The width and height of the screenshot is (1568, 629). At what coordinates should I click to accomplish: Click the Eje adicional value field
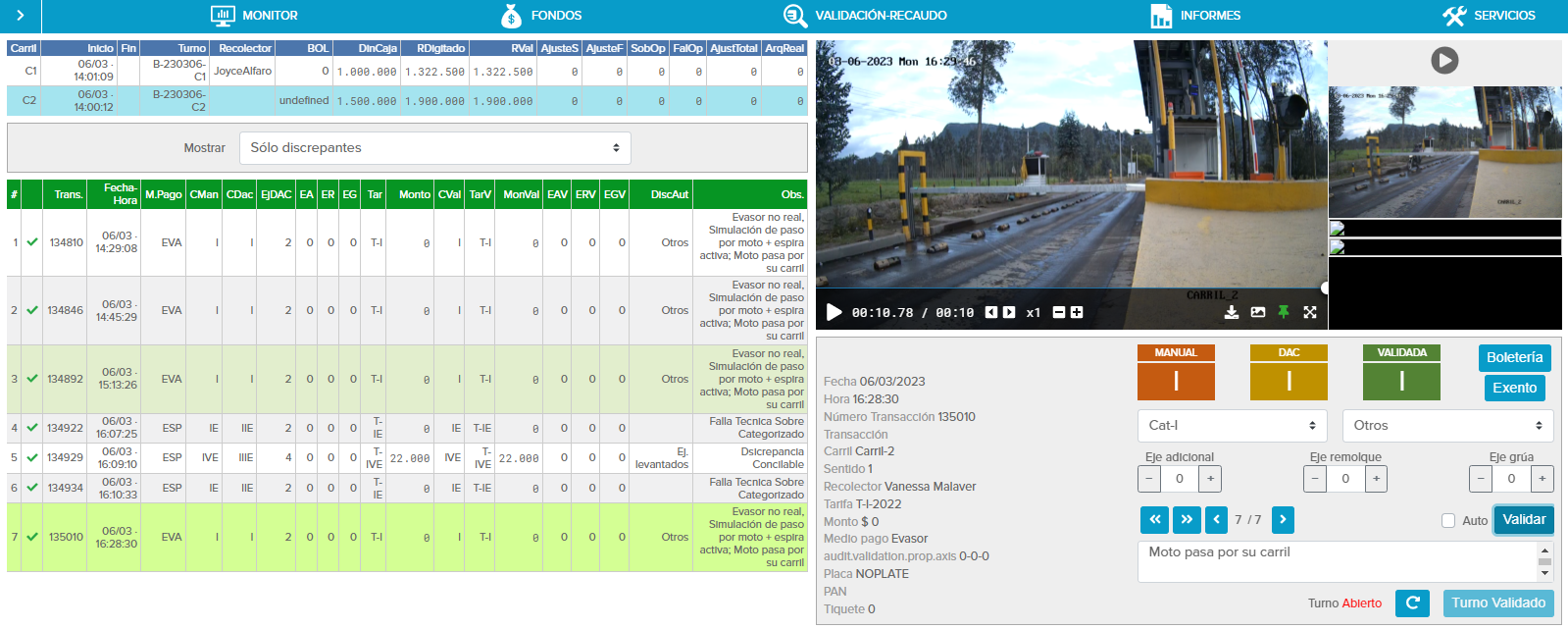point(1180,479)
